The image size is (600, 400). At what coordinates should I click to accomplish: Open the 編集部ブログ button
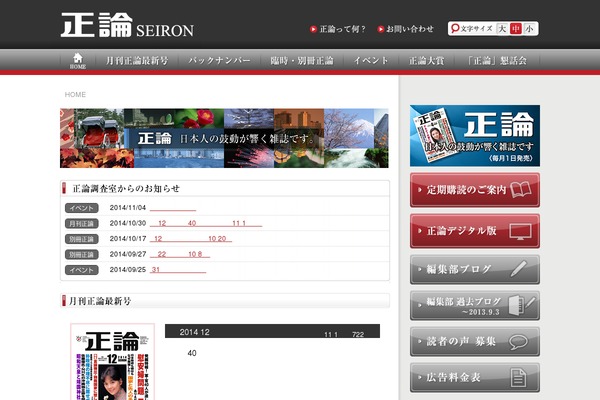(475, 269)
